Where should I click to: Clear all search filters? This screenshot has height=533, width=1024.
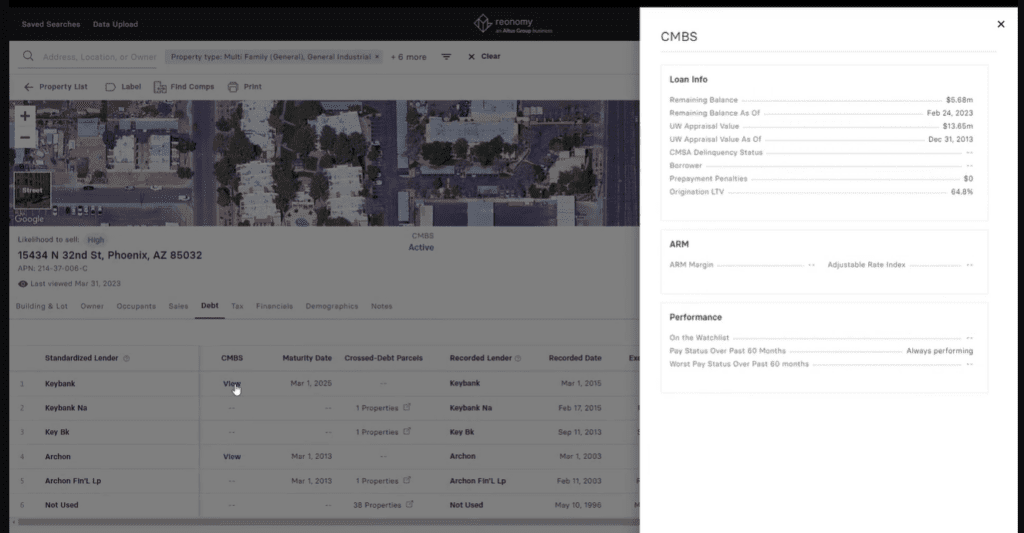point(484,57)
